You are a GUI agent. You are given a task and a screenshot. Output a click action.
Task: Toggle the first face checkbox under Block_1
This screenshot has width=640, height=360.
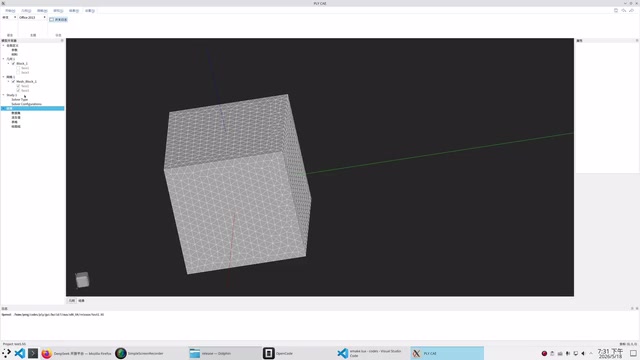18,68
